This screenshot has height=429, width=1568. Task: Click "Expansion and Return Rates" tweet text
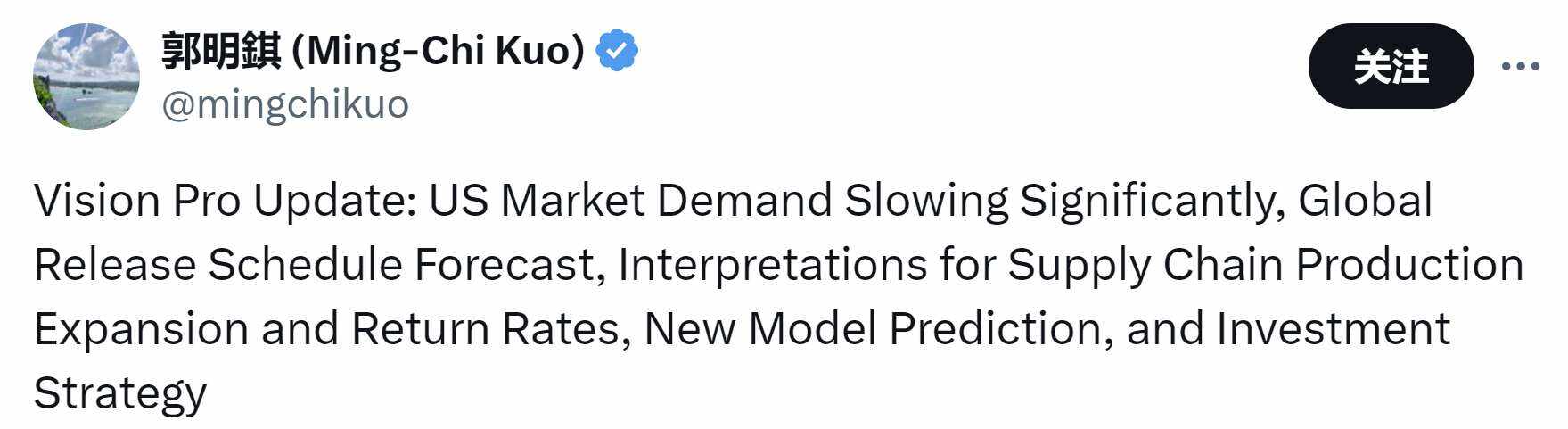click(326, 329)
